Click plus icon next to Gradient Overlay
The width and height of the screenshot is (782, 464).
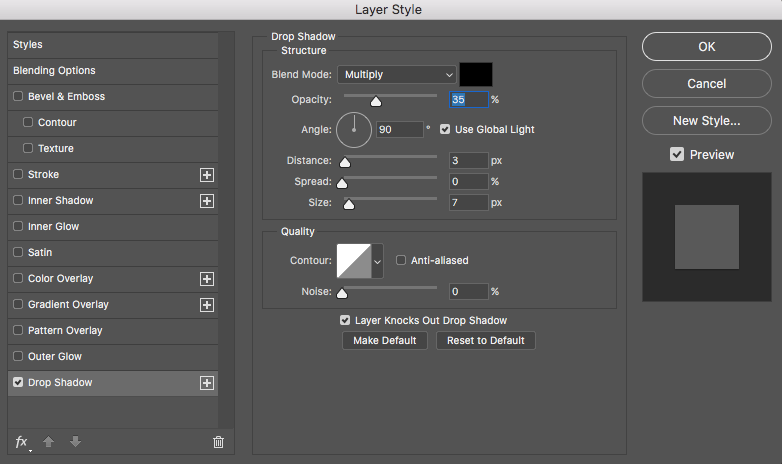(207, 305)
